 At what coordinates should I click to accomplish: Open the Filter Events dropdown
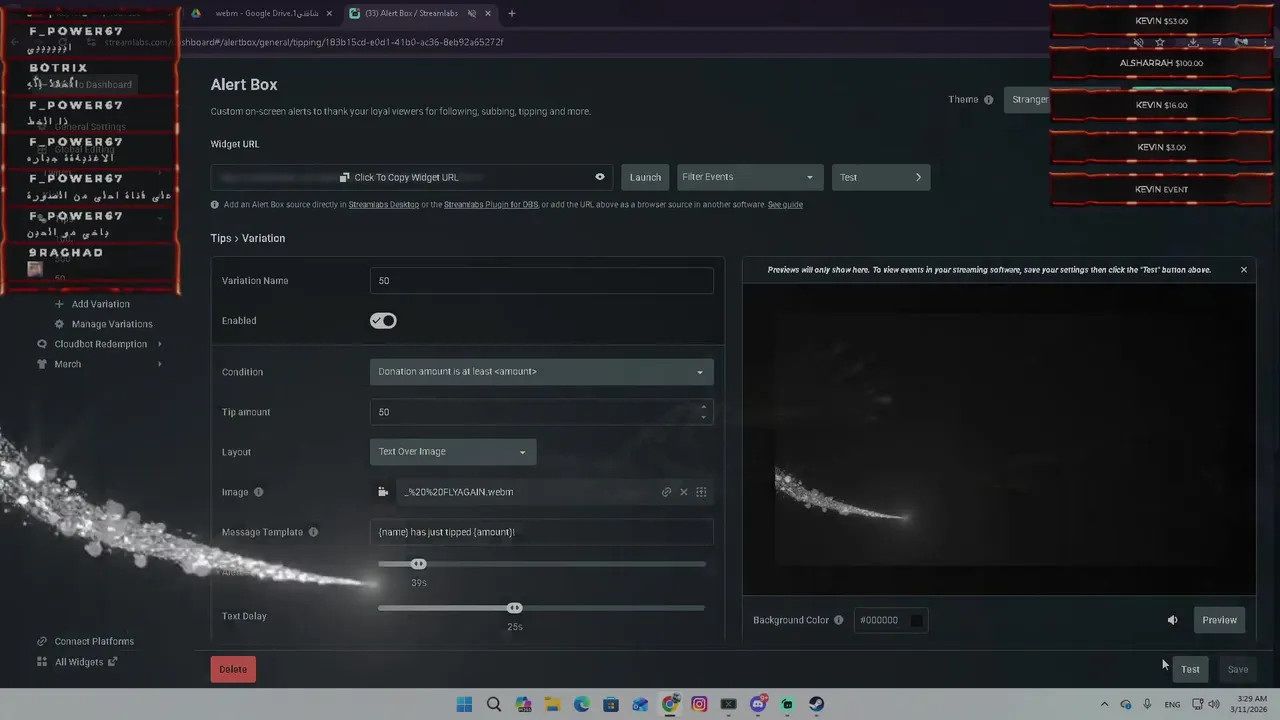[750, 177]
